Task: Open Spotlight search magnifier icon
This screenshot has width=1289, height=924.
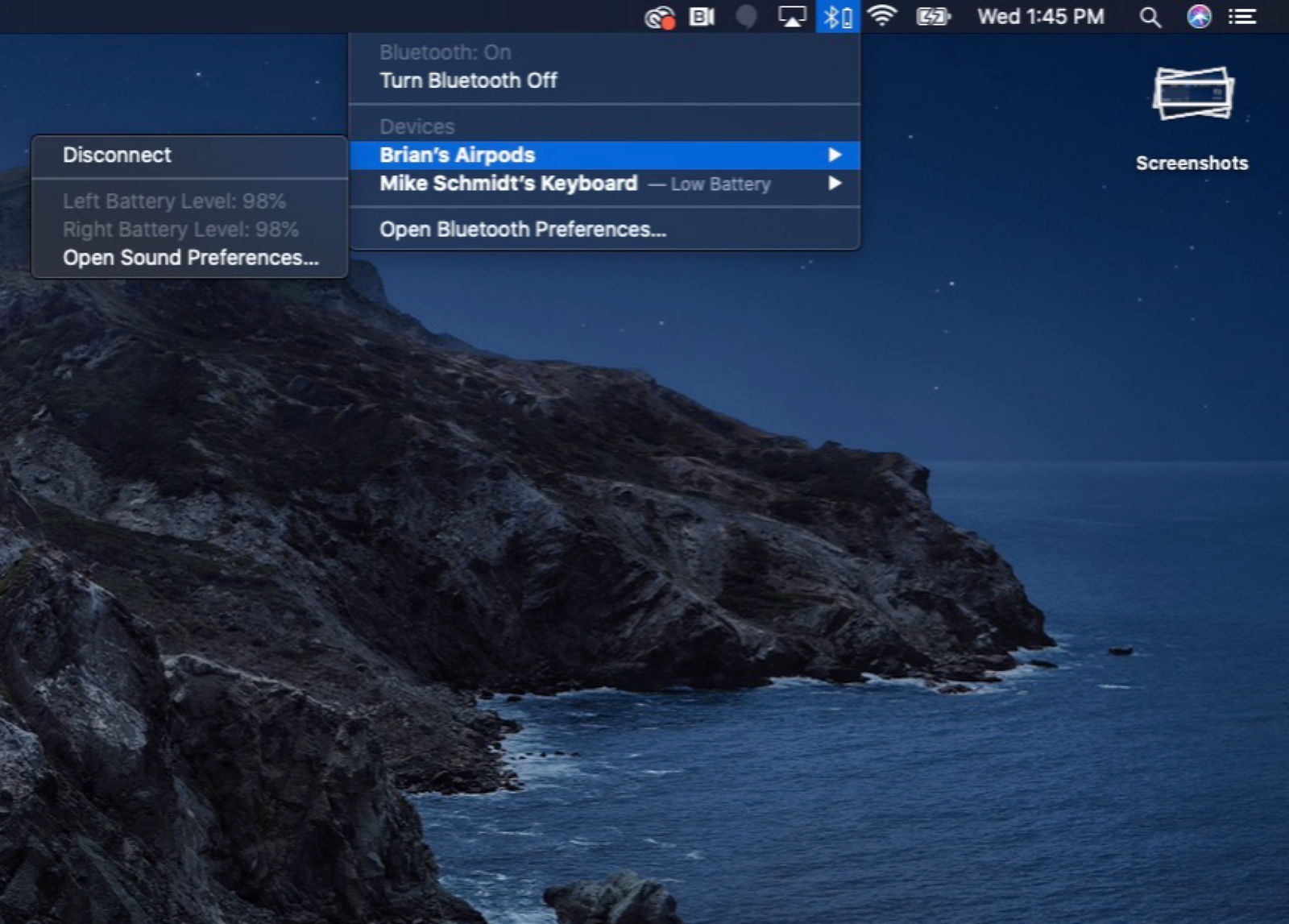Action: [1150, 17]
